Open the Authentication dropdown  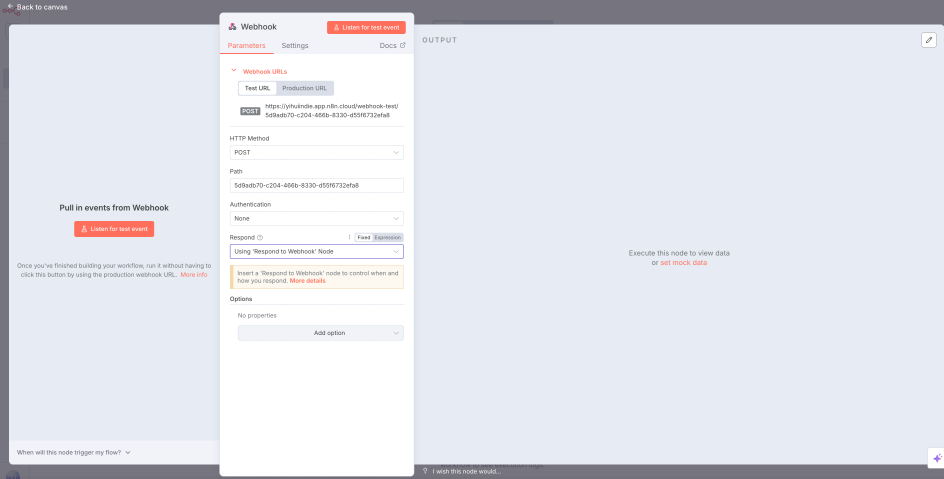coord(316,218)
